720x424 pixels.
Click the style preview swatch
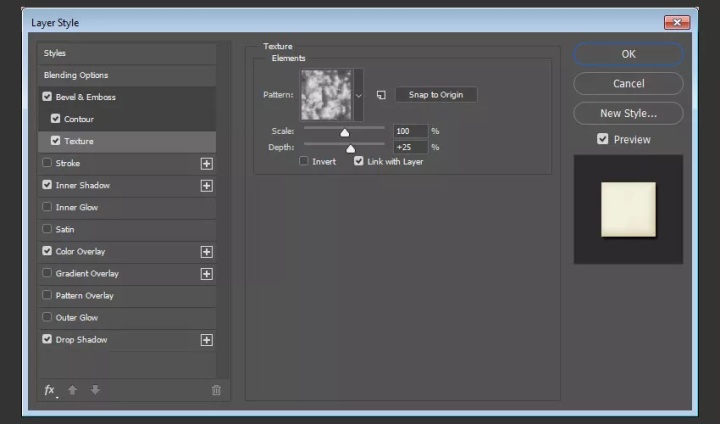628,209
